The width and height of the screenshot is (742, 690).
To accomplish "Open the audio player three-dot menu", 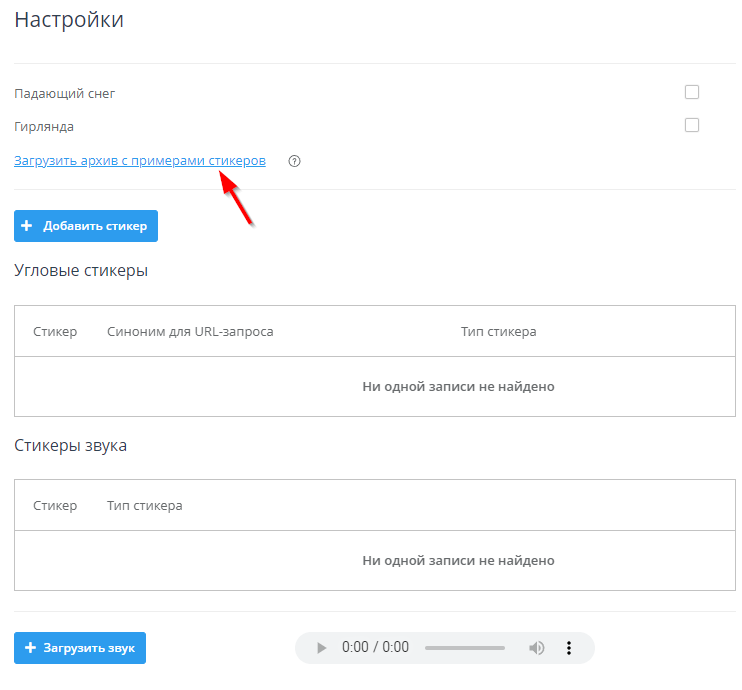I will [x=569, y=648].
